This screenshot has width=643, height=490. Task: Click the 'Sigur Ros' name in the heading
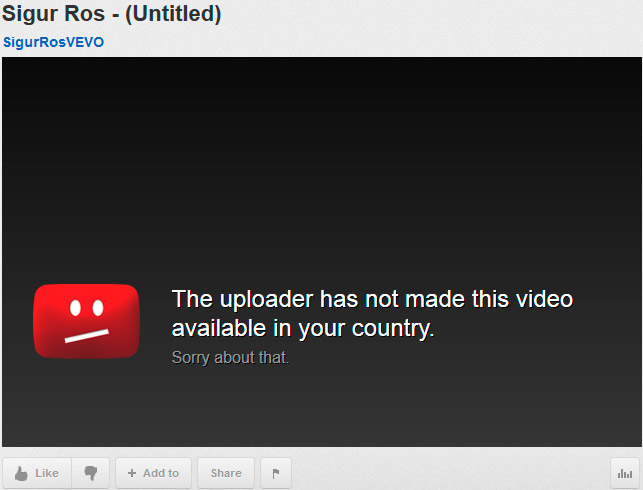(x=54, y=14)
